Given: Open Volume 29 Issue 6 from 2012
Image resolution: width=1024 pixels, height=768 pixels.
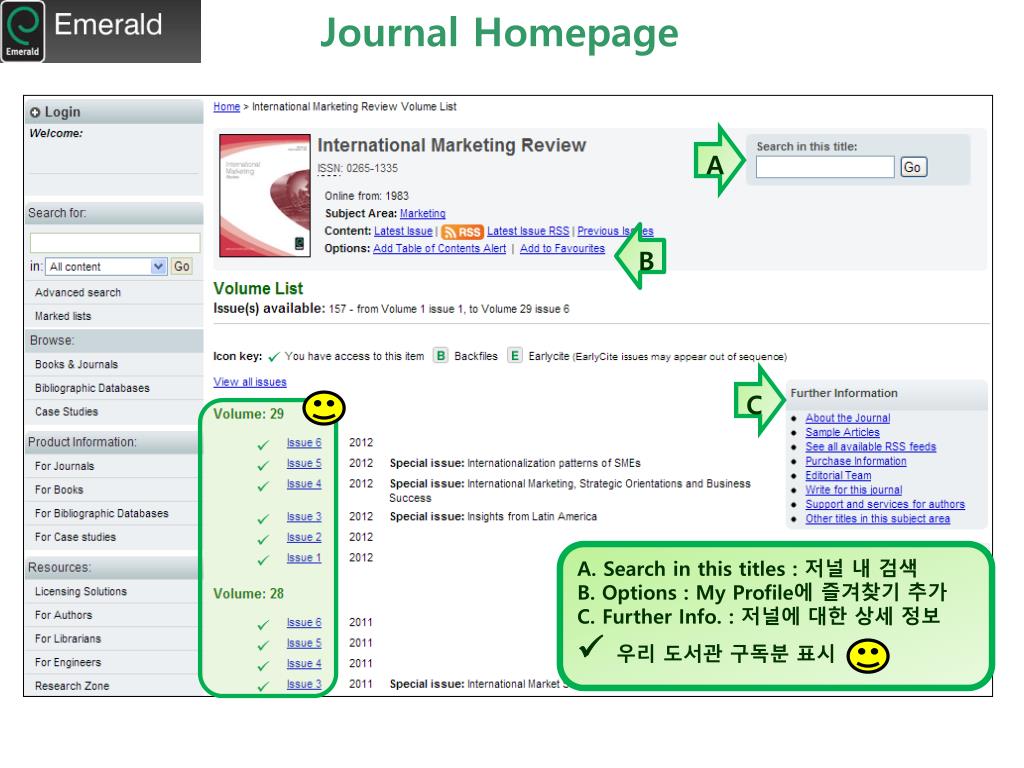Looking at the screenshot, I should [x=304, y=443].
